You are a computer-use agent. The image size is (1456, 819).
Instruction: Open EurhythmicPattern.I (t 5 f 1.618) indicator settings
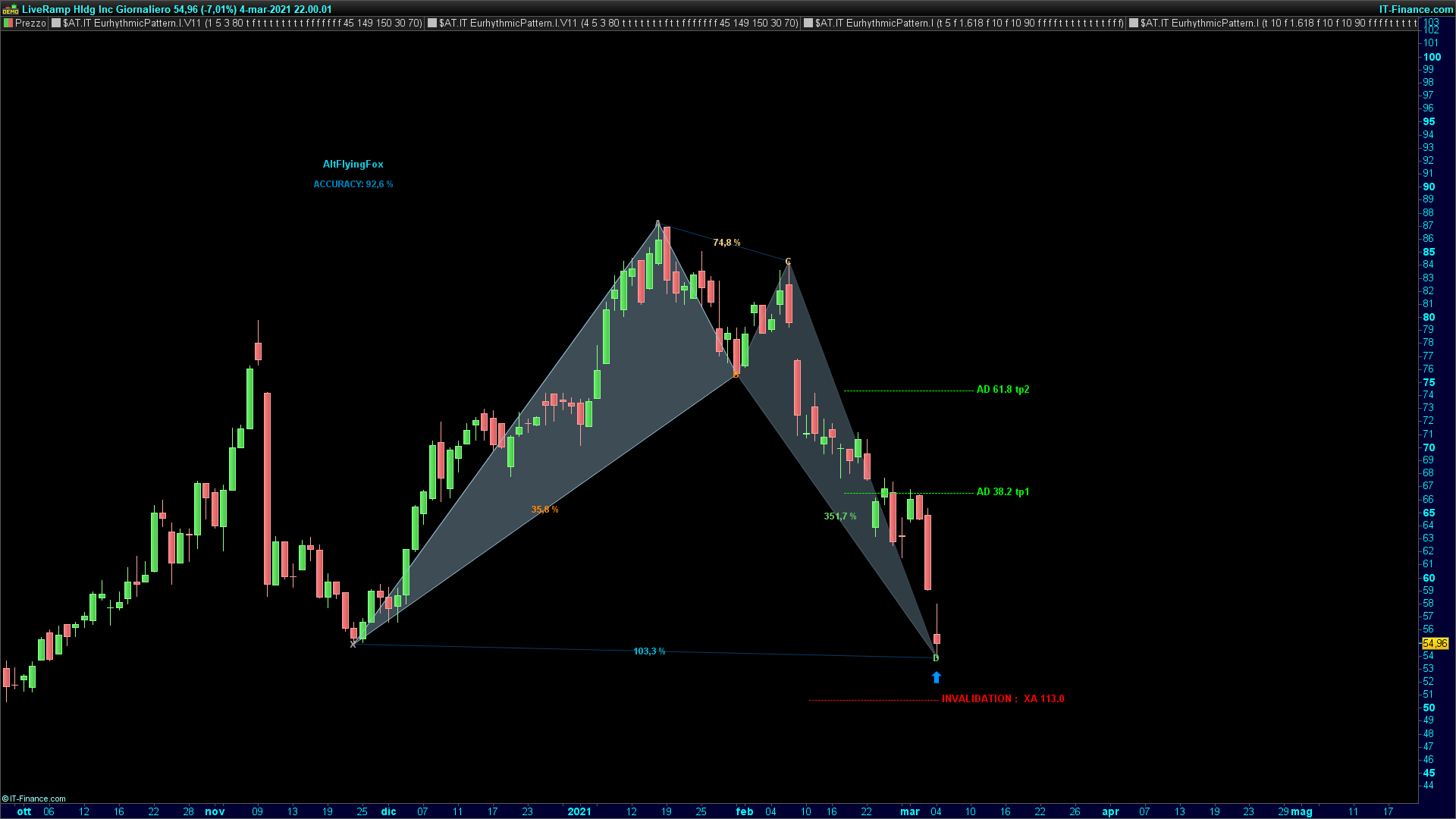tap(969, 24)
